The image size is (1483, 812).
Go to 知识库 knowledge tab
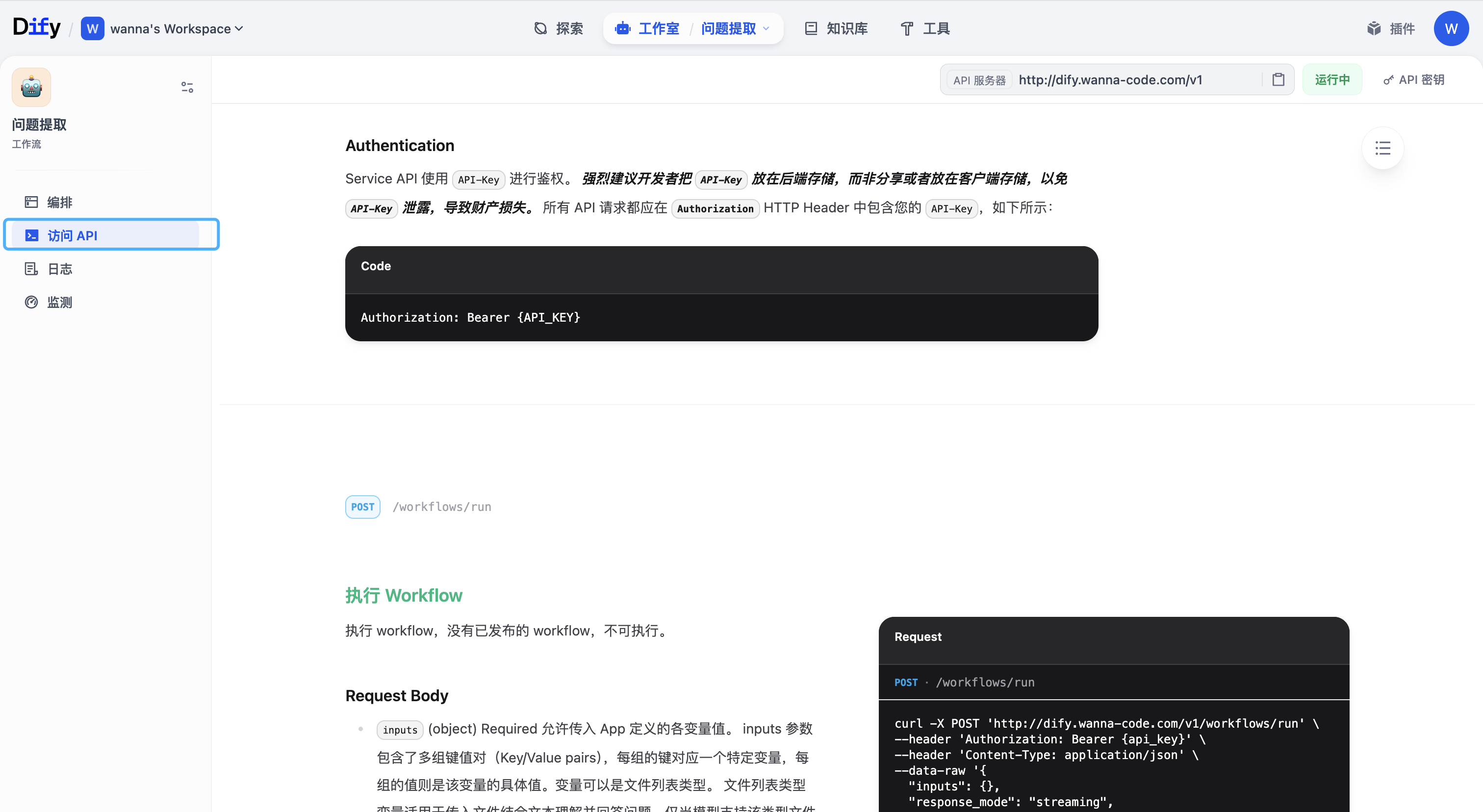[x=836, y=28]
